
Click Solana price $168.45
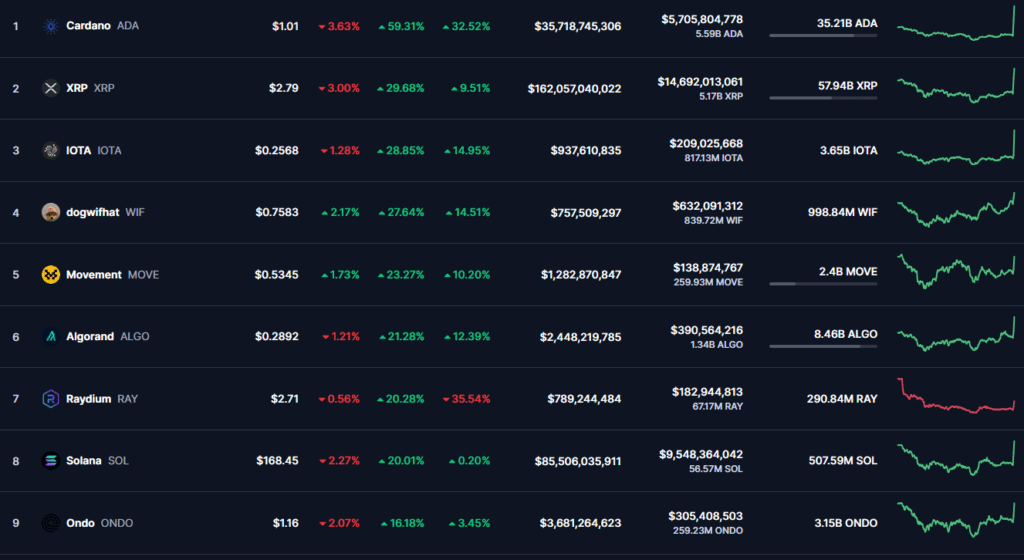click(278, 461)
